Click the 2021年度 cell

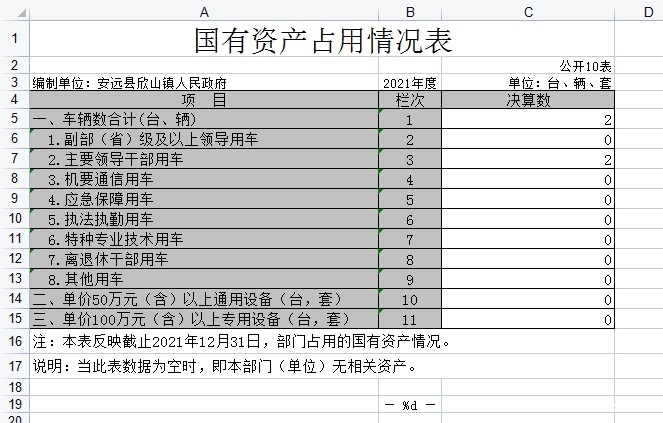tap(410, 83)
